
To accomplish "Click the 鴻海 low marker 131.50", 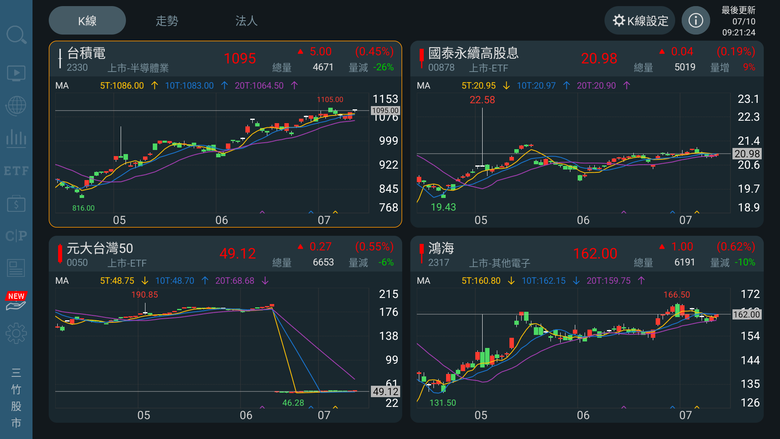I will point(443,403).
